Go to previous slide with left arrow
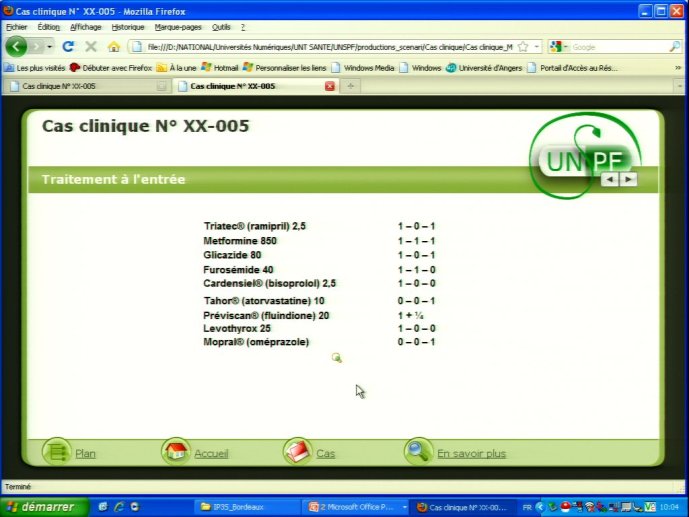 (x=610, y=179)
